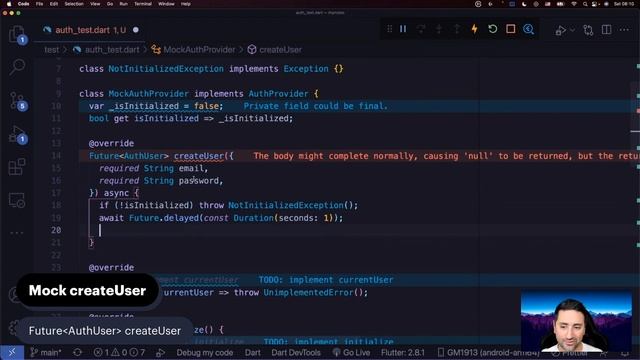640x360 pixels.
Task: Open remote window indicator in status bar
Action: pyautogui.click(x=12, y=352)
